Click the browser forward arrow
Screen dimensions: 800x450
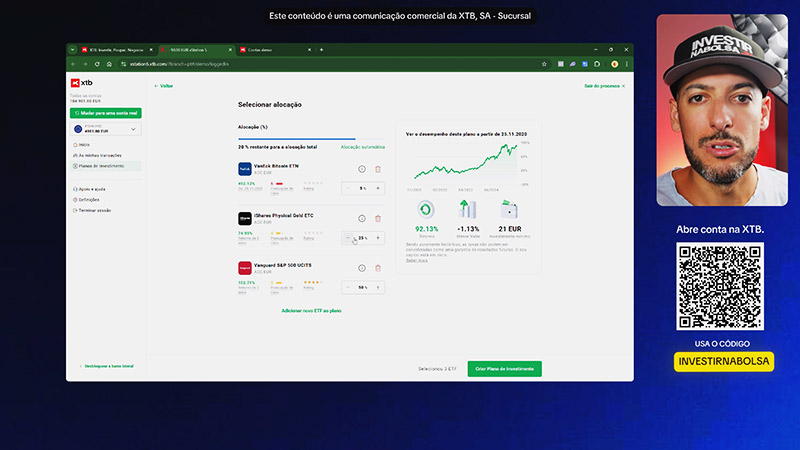tap(85, 64)
